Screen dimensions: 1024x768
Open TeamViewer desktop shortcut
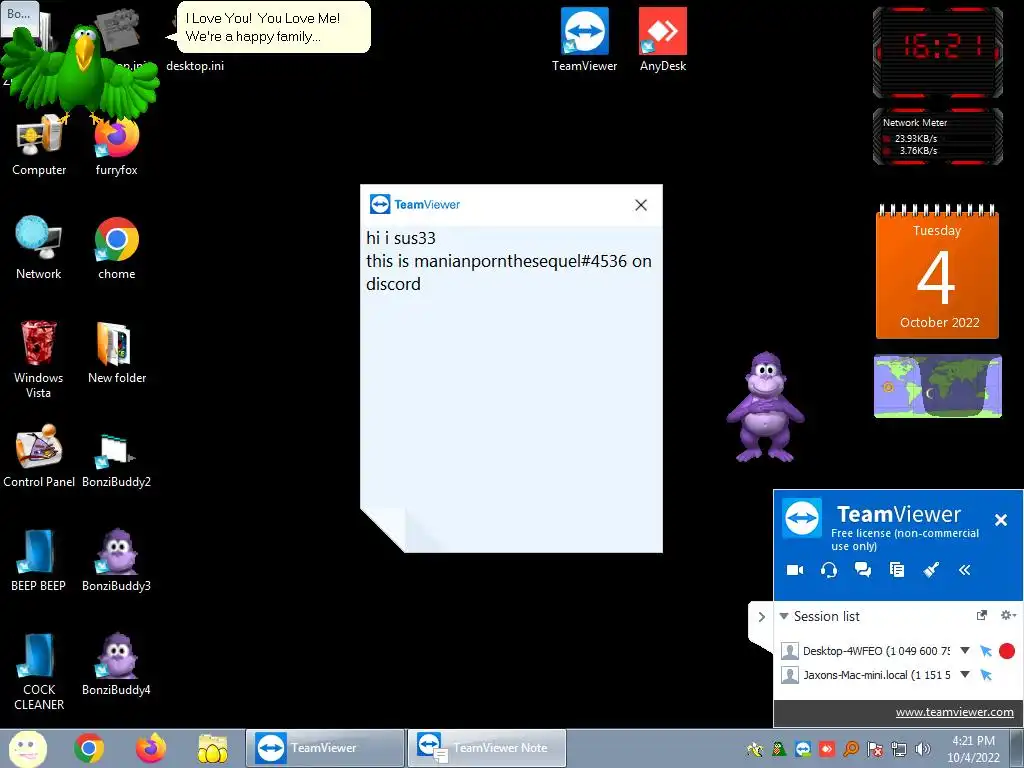pos(584,40)
